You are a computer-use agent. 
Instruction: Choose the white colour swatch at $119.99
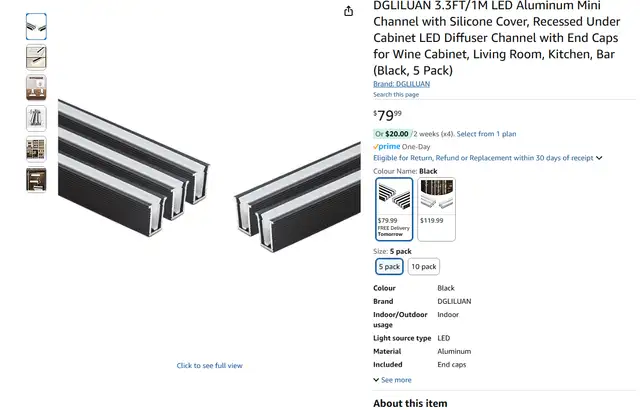coord(436,209)
